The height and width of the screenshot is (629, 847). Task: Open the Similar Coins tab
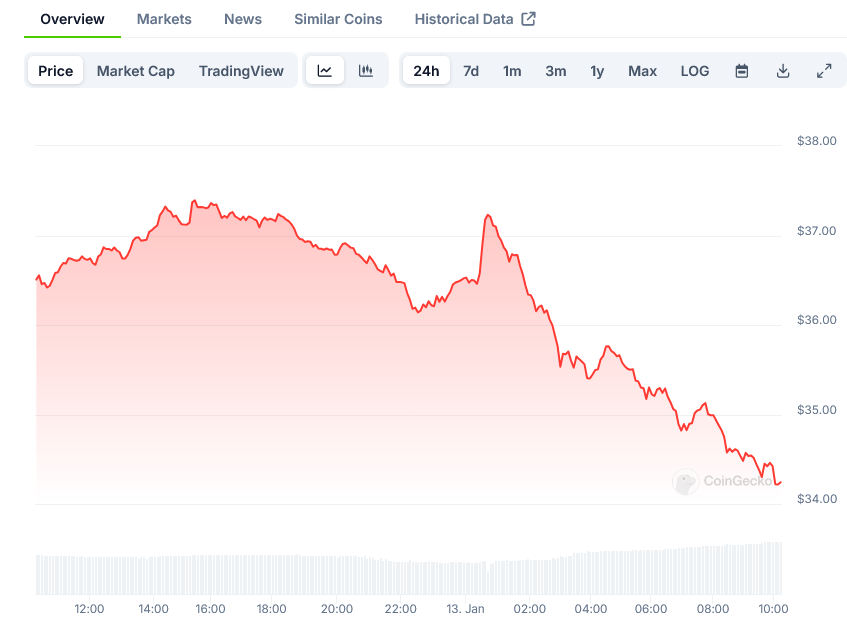tap(338, 19)
